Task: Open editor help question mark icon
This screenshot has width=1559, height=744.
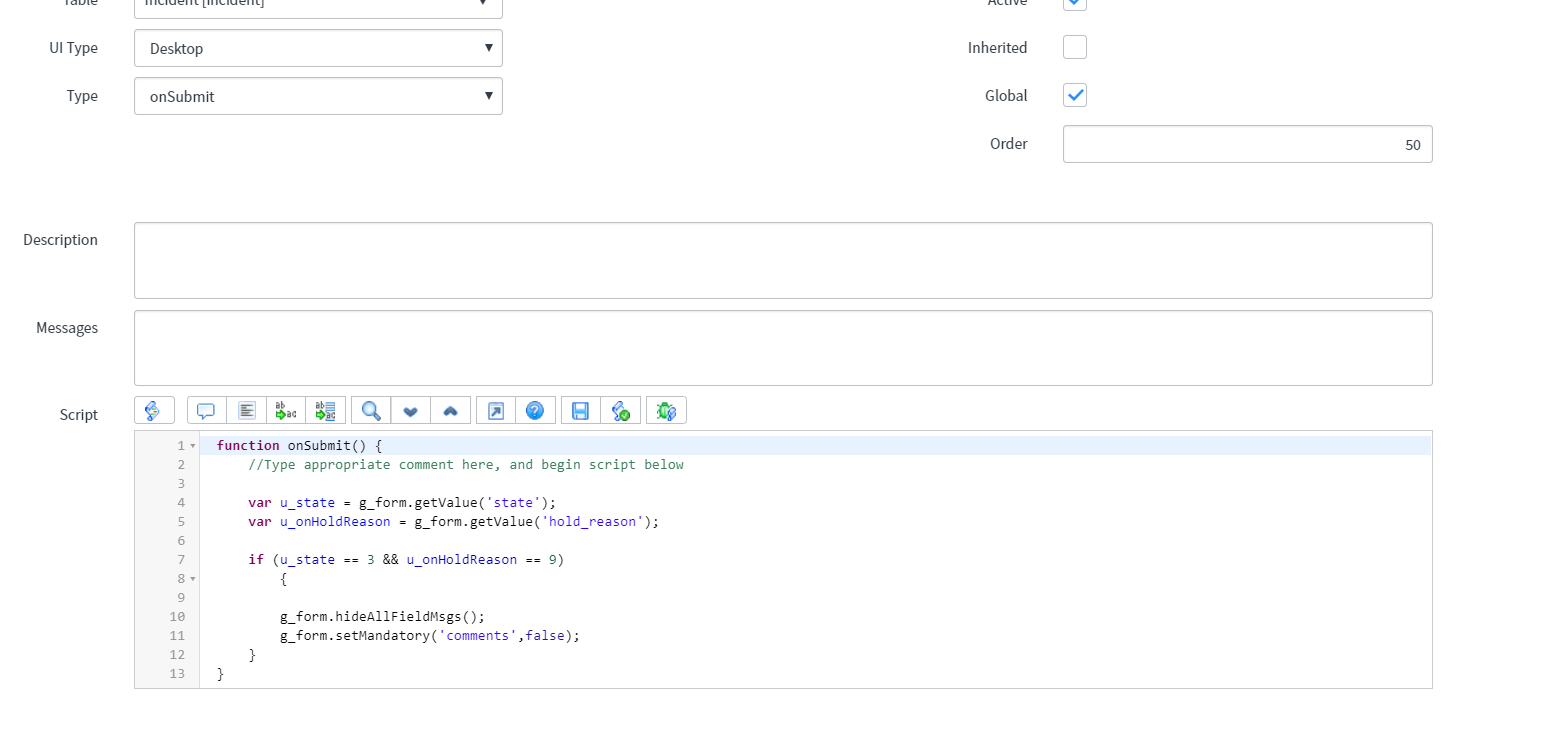Action: tap(535, 410)
